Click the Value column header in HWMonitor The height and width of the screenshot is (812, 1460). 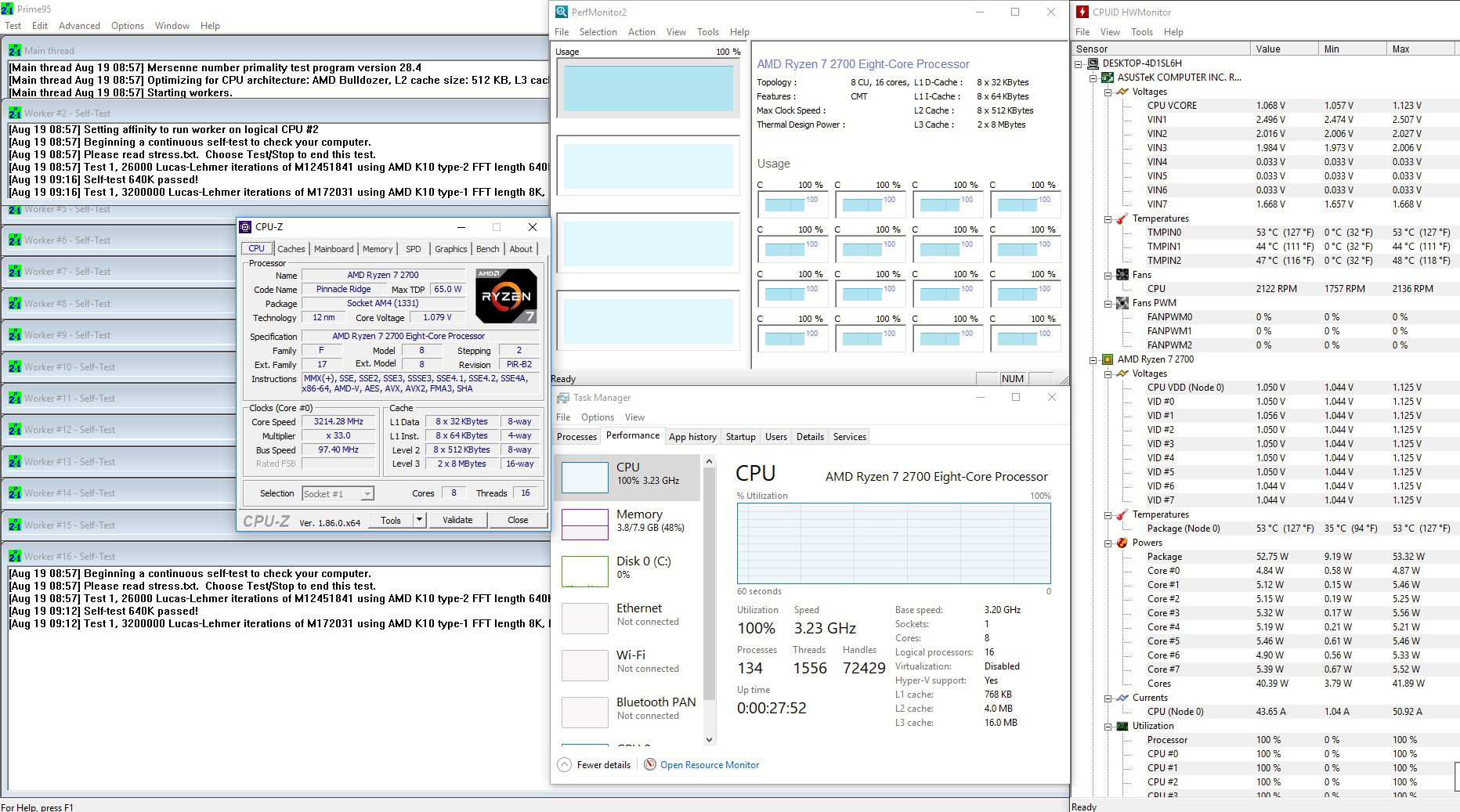[x=1284, y=49]
